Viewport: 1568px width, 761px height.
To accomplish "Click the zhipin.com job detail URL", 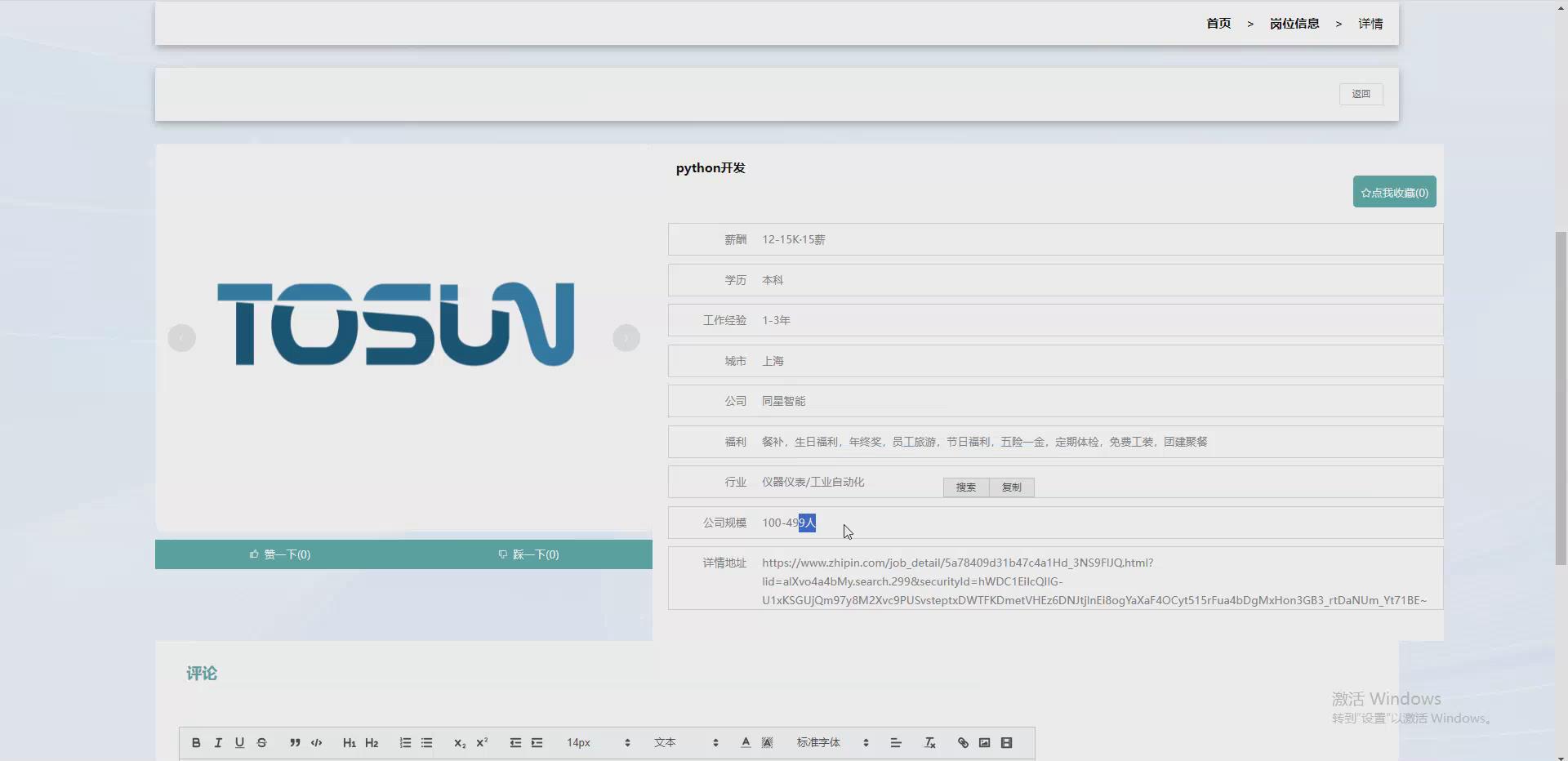I will pyautogui.click(x=1094, y=581).
